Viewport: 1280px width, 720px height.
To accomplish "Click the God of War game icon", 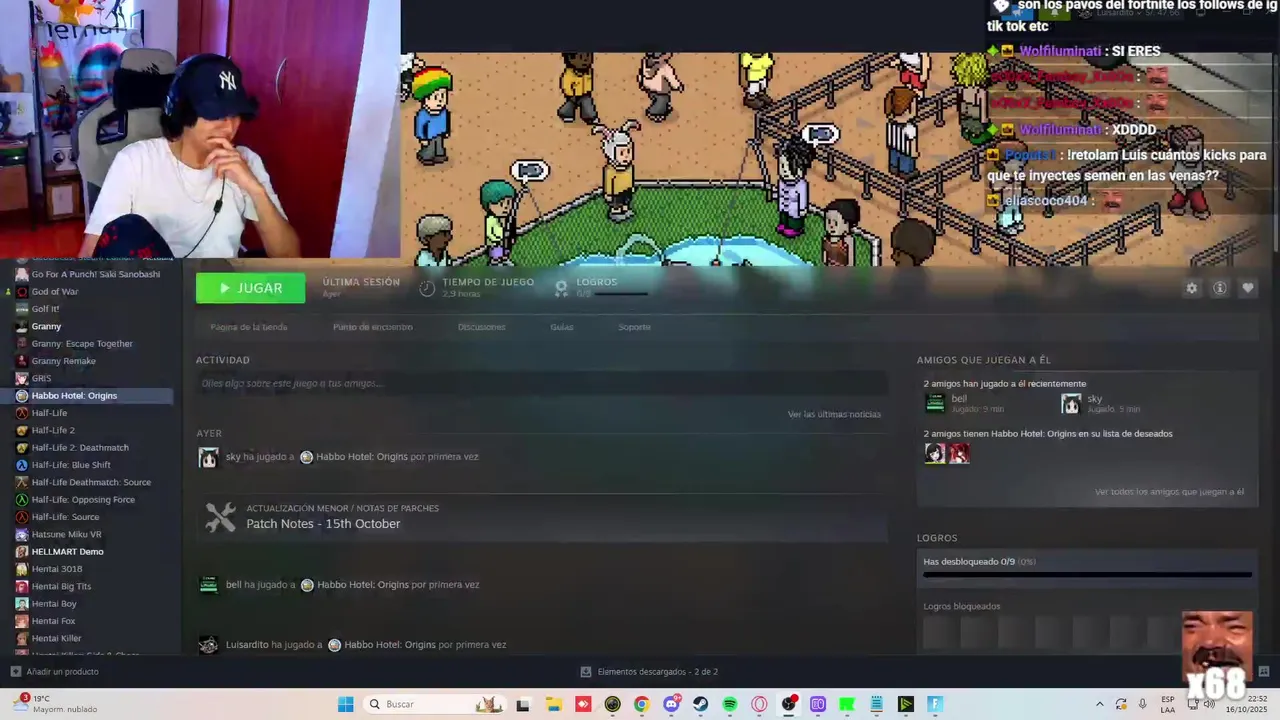I will pos(22,292).
